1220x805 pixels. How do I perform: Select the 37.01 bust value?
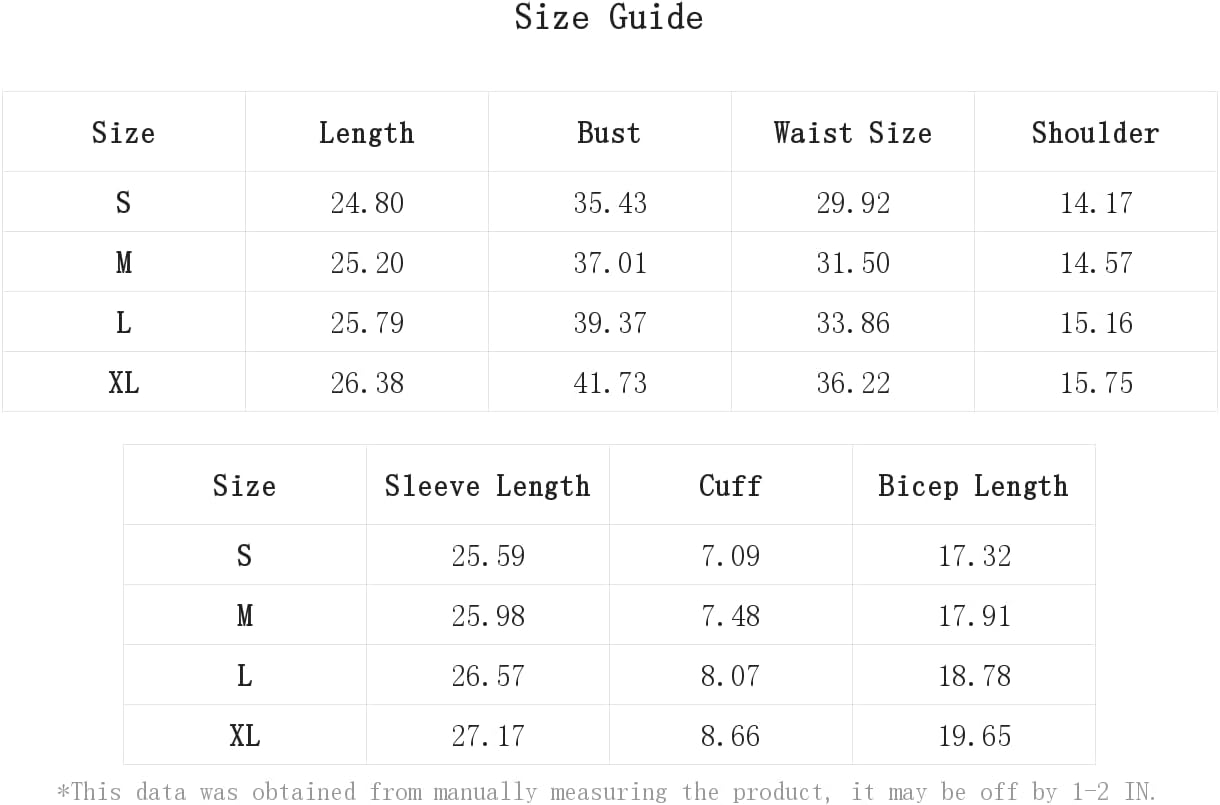tap(610, 263)
